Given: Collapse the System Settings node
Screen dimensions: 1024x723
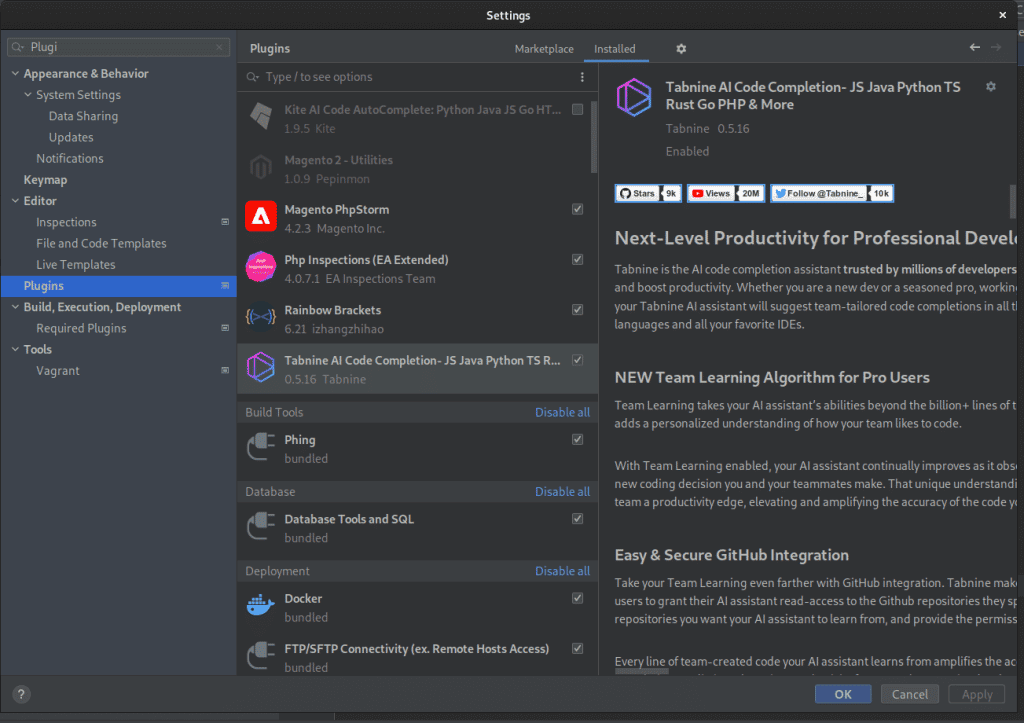Looking at the screenshot, I should pyautogui.click(x=27, y=95).
